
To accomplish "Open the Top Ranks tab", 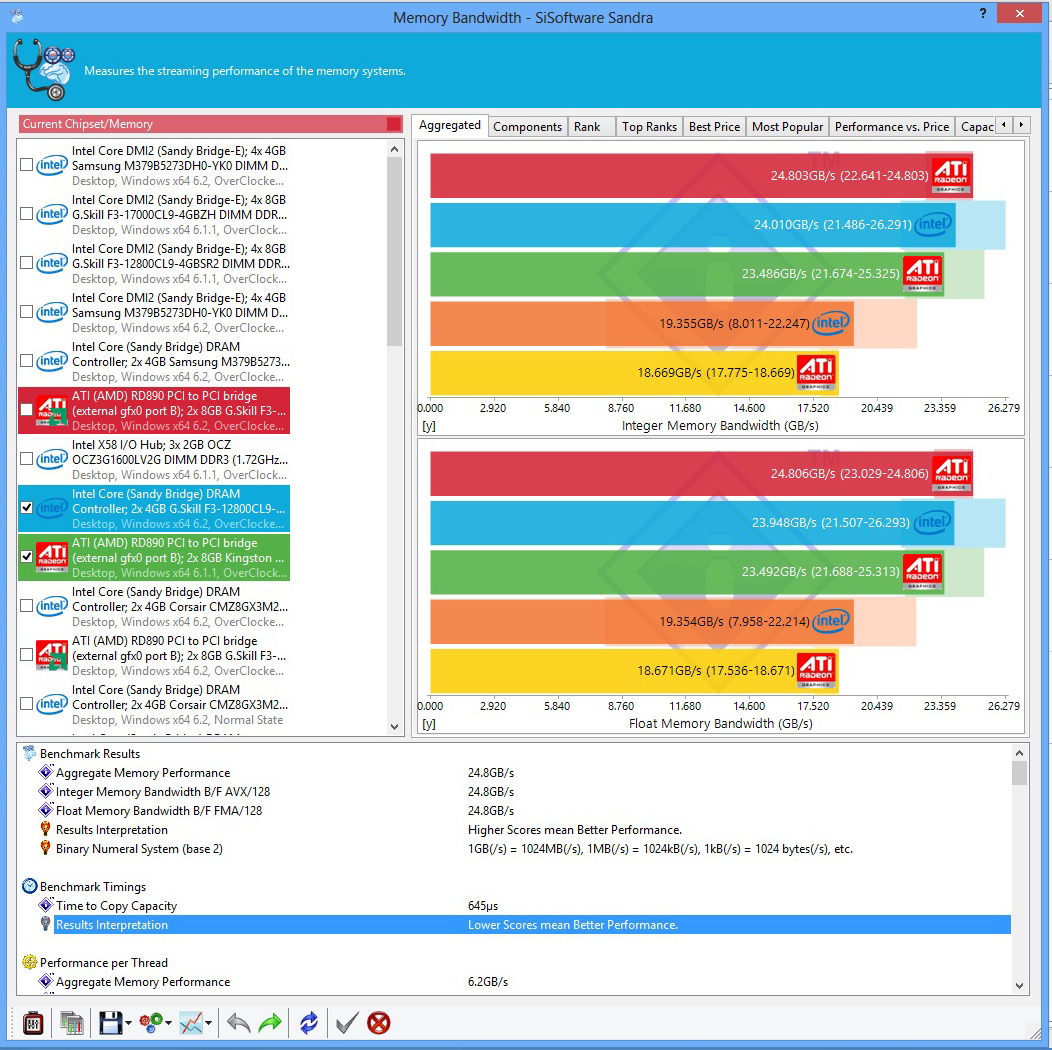I will tap(649, 127).
